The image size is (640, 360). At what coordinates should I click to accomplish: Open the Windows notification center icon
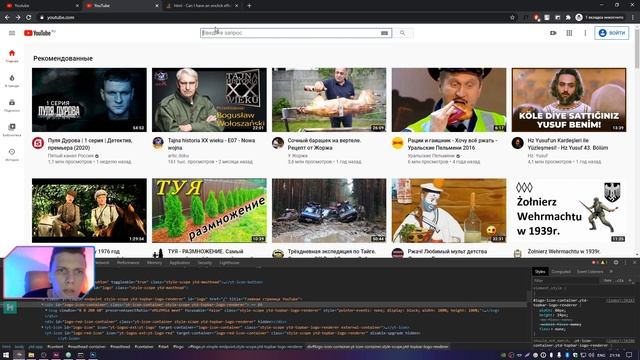629,355
